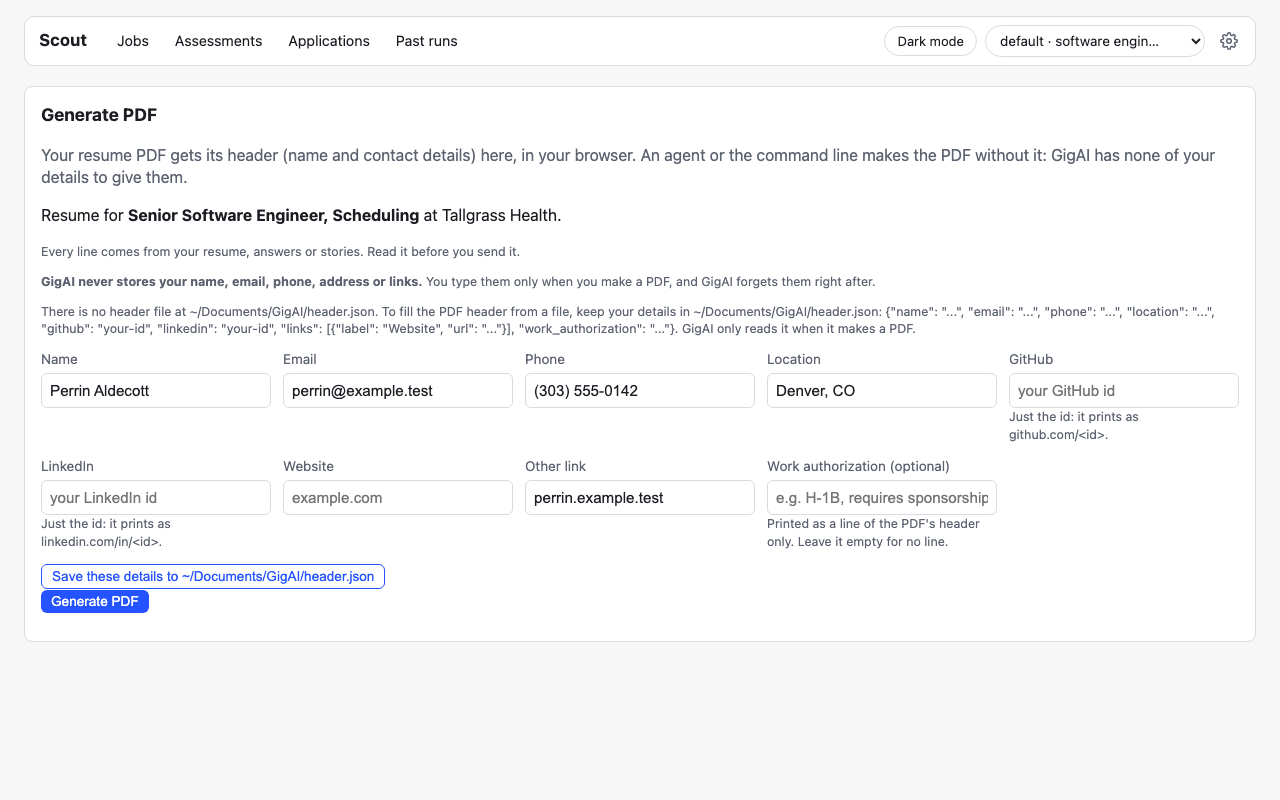The width and height of the screenshot is (1280, 800).
Task: Click the hint 'Just the id: it prints as linkedin.com/in/<id>'
Action: point(106,533)
